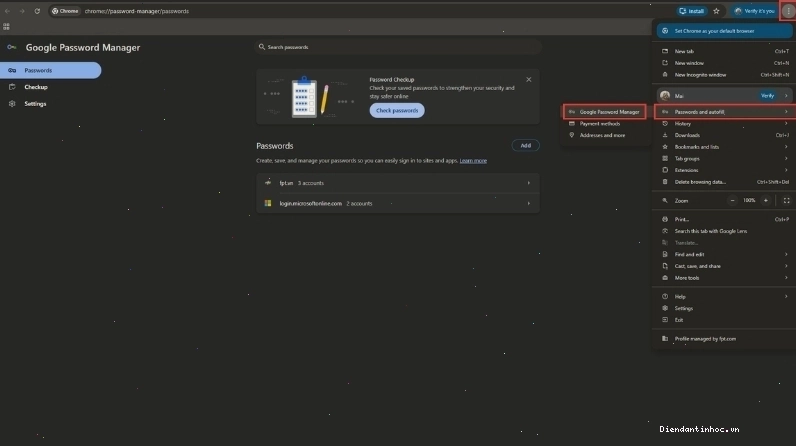
Task: Click the Check passwords button
Action: point(397,111)
